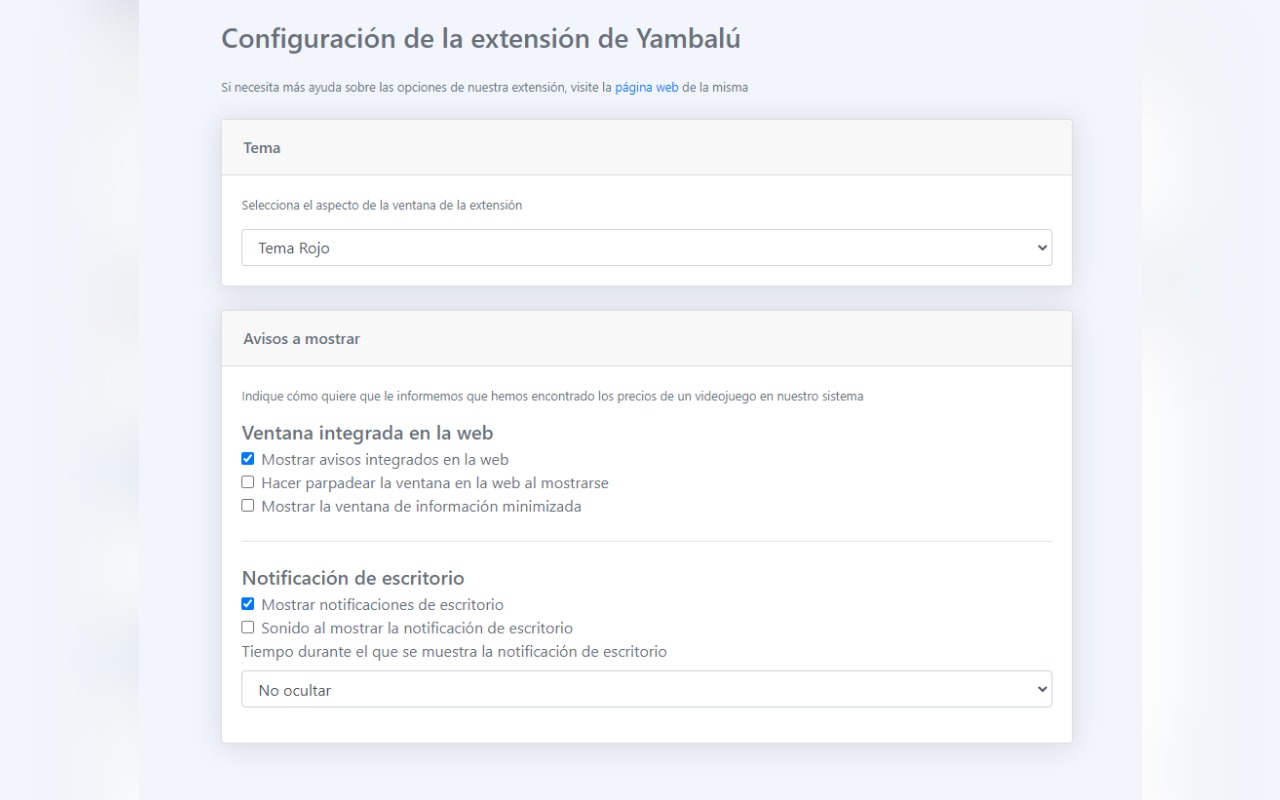The height and width of the screenshot is (800, 1280).
Task: Click the Tiempo durante el que se muestra label
Action: pyautogui.click(x=454, y=651)
